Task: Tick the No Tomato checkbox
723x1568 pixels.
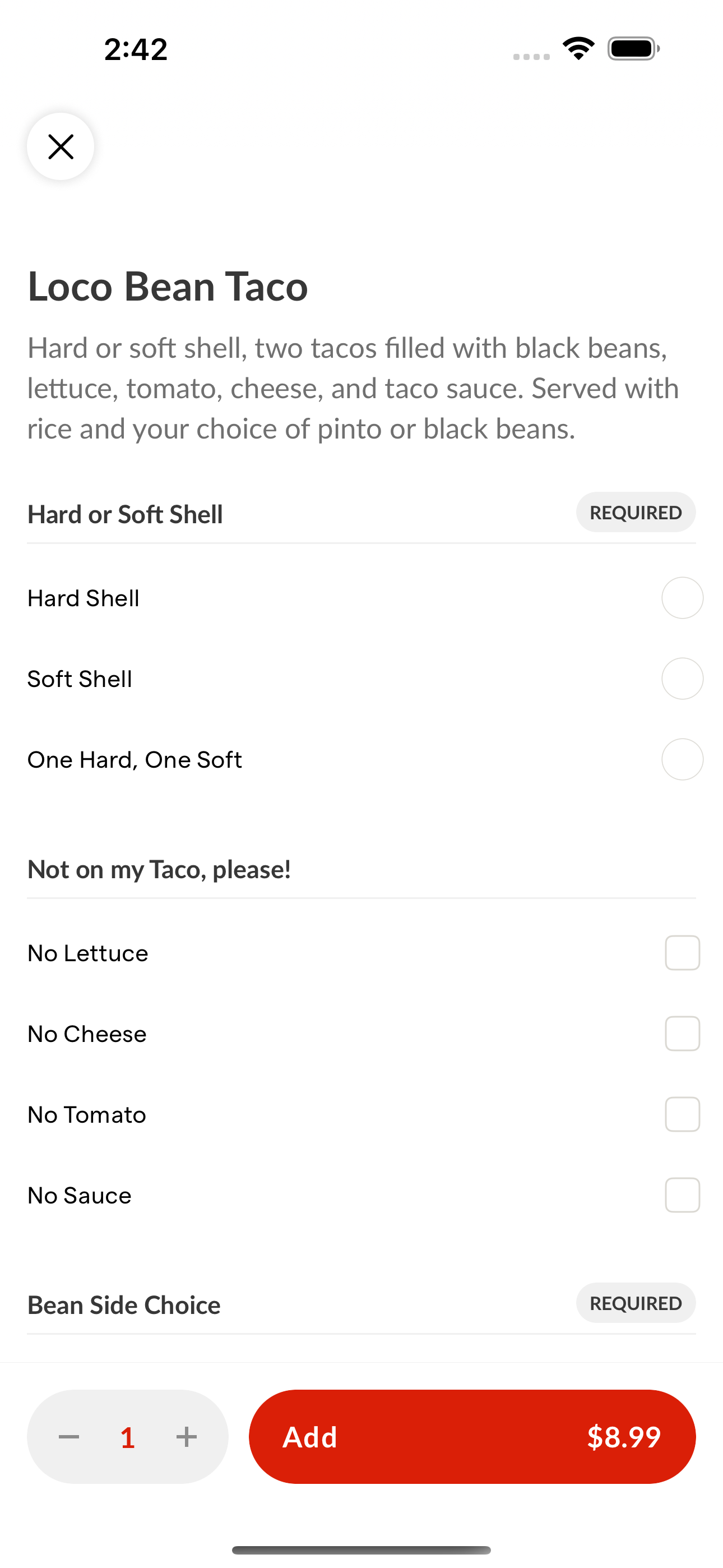Action: point(682,1114)
